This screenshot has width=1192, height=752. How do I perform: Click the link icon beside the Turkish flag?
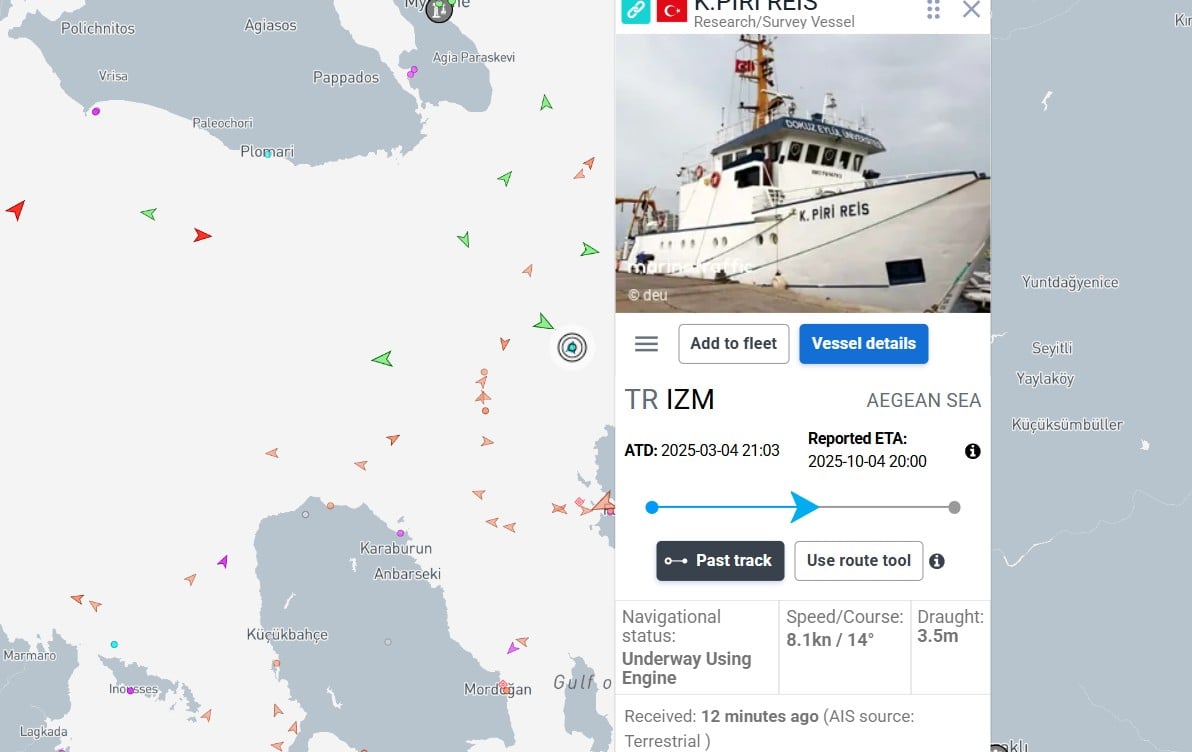click(x=636, y=10)
